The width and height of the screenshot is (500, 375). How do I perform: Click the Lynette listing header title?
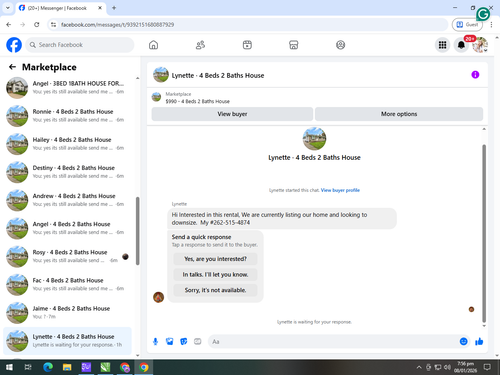218,75
